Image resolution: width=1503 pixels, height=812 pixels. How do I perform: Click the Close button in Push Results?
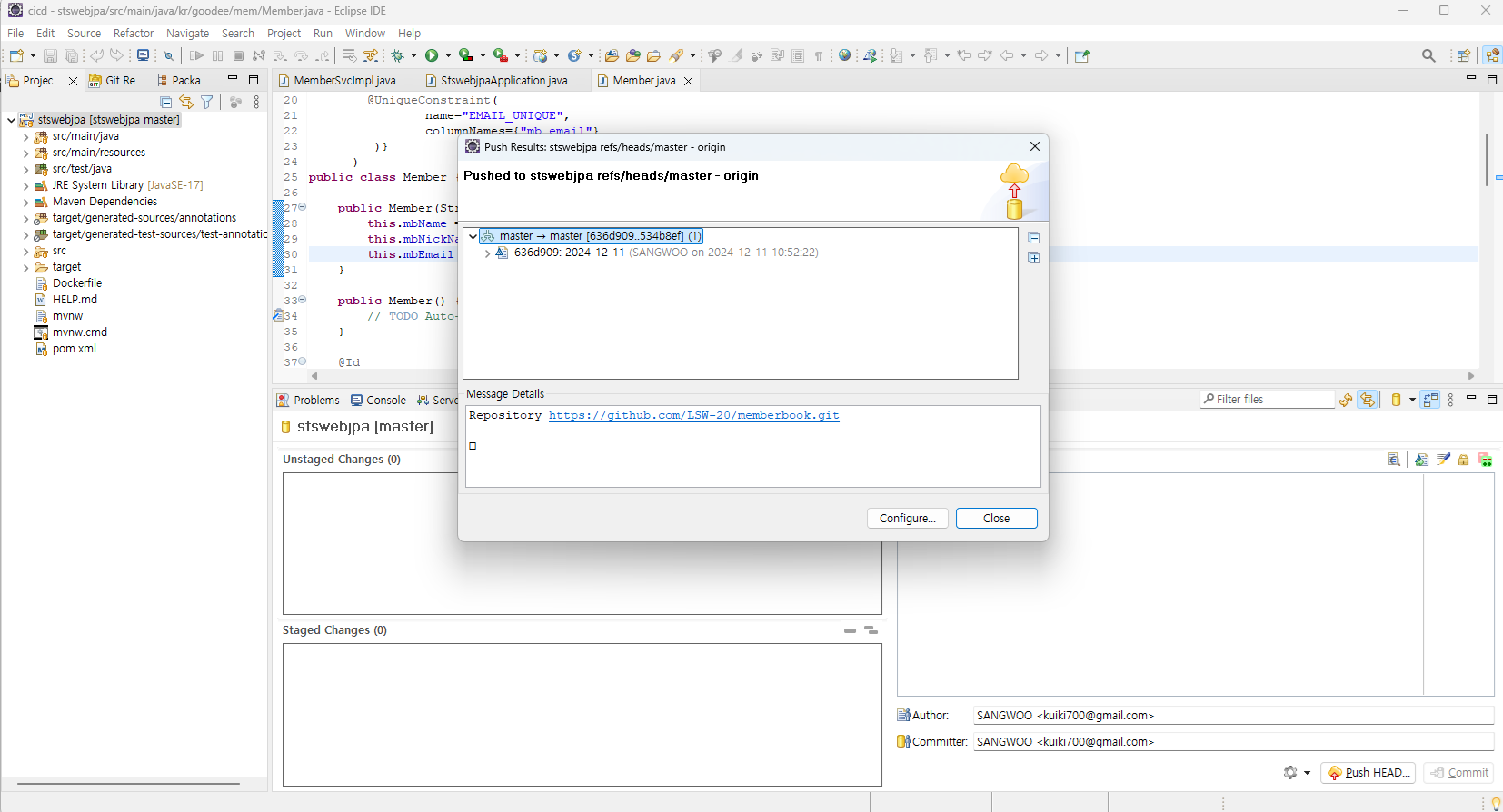point(996,519)
